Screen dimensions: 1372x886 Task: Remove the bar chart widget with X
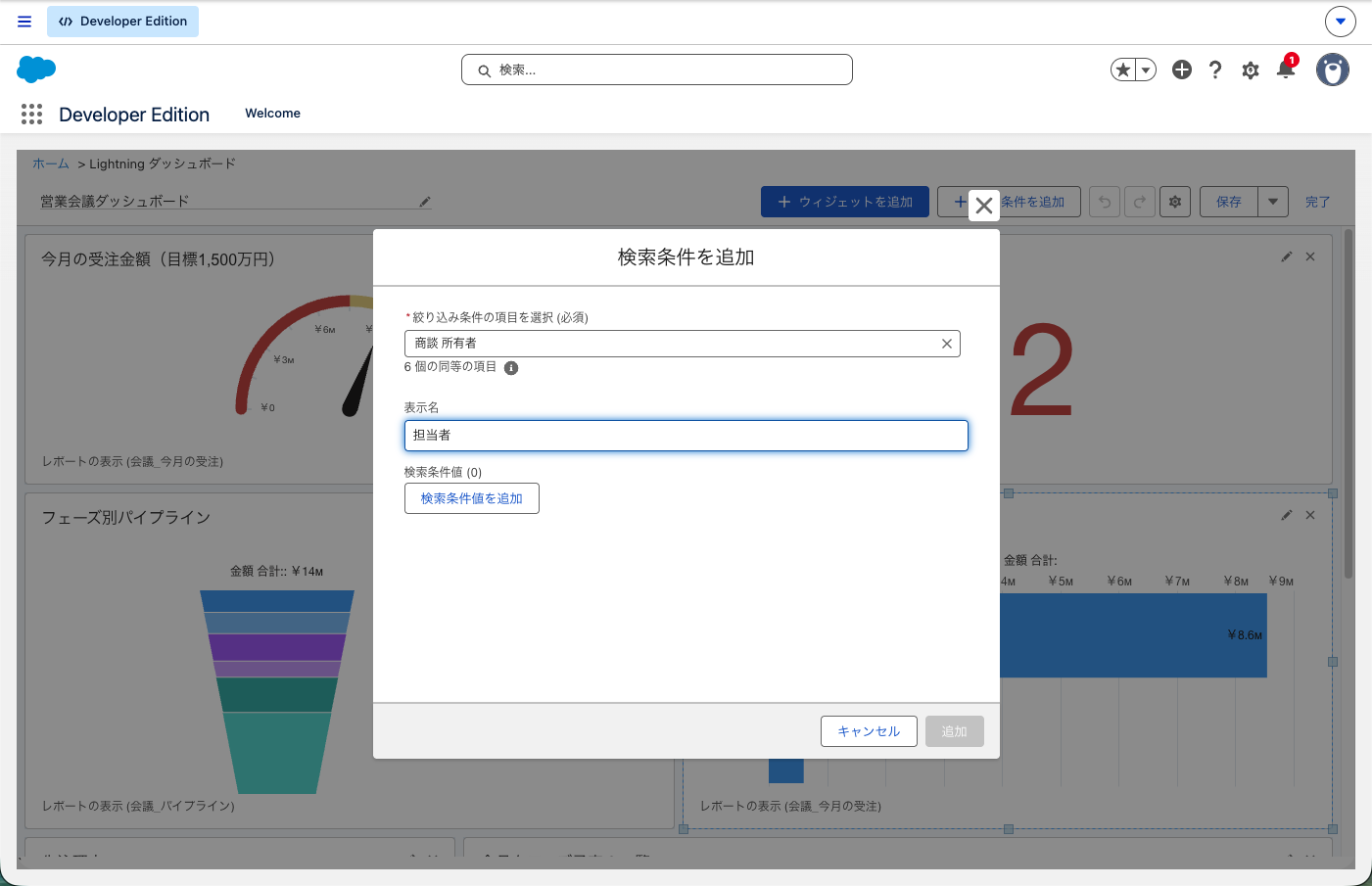[1310, 515]
